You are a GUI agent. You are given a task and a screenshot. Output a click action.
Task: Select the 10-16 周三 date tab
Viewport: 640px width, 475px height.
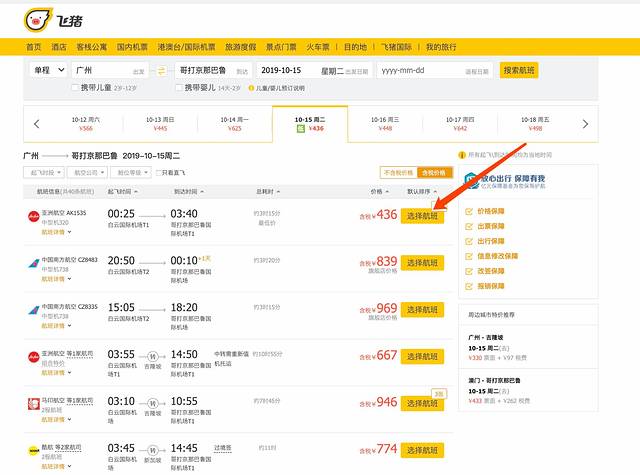point(385,123)
